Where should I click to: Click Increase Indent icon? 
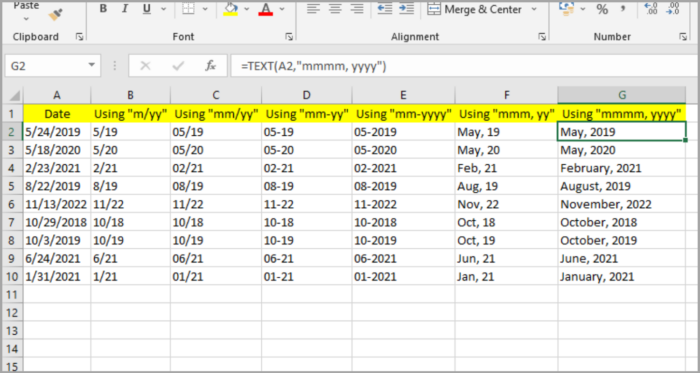tap(406, 8)
